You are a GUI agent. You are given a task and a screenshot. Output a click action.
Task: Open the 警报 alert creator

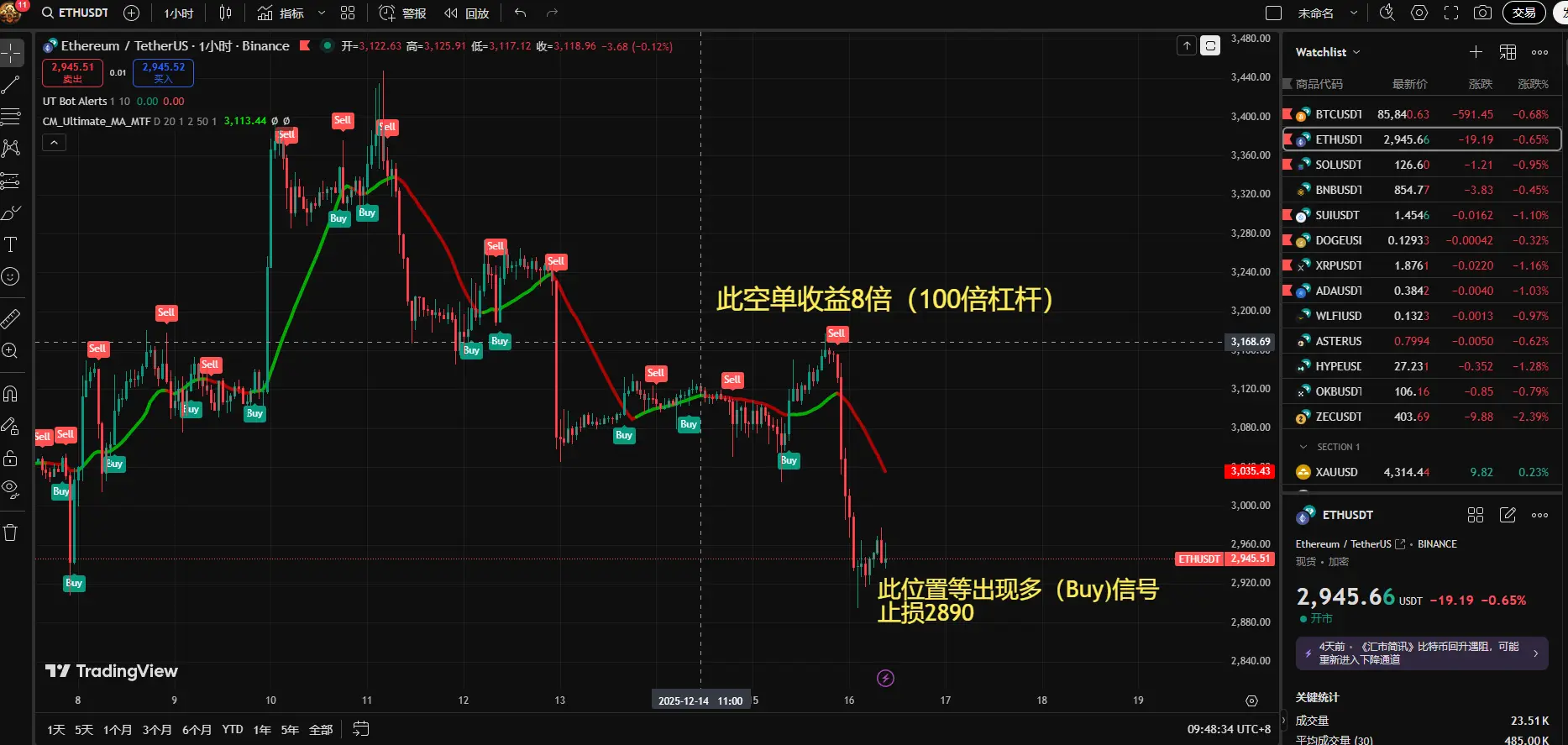pyautogui.click(x=403, y=13)
